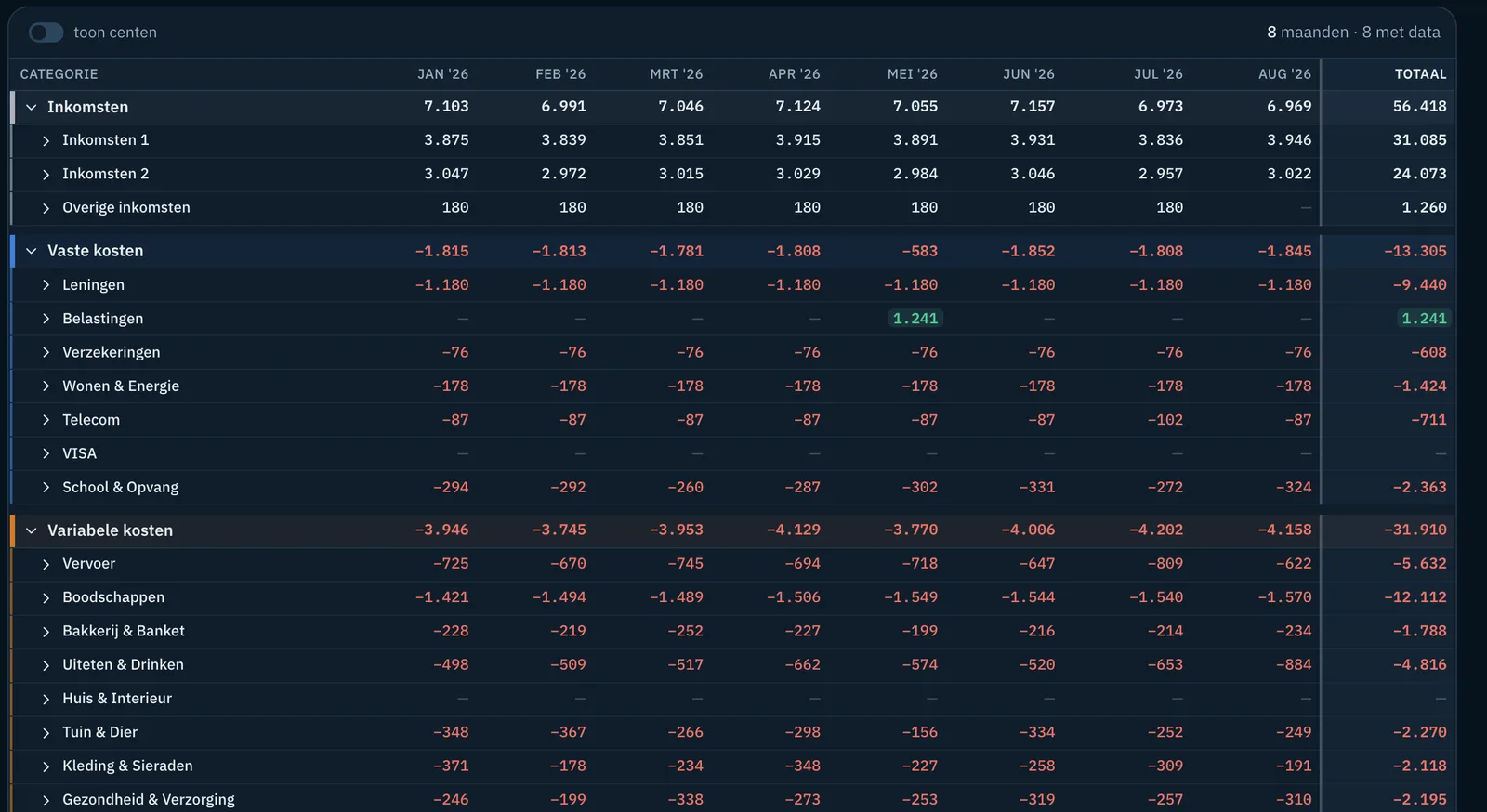Expand the Vervoer row chevron
This screenshot has height=812, width=1487.
46,564
